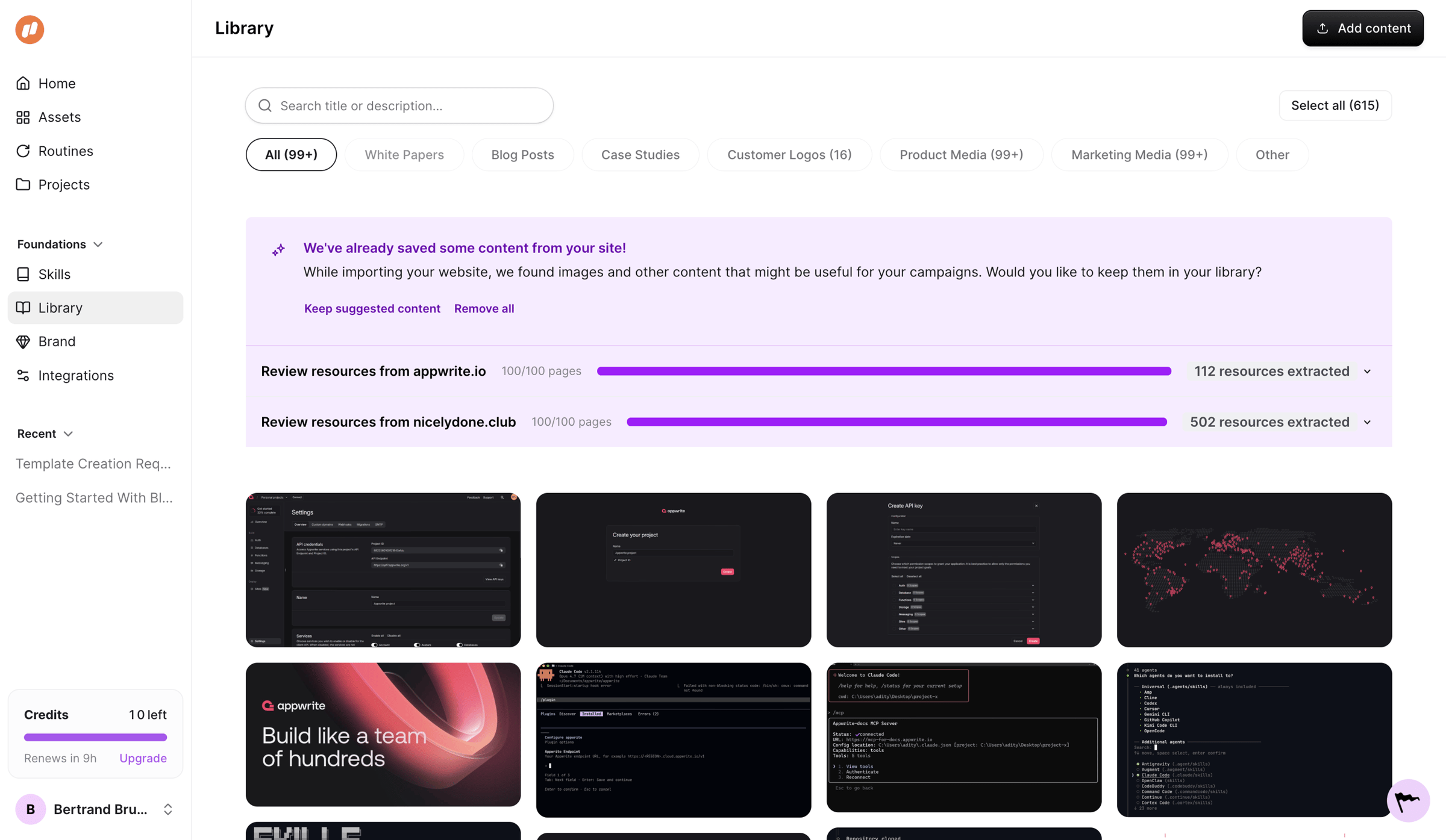1446x840 pixels.
Task: Click the Add content button
Action: (x=1362, y=28)
